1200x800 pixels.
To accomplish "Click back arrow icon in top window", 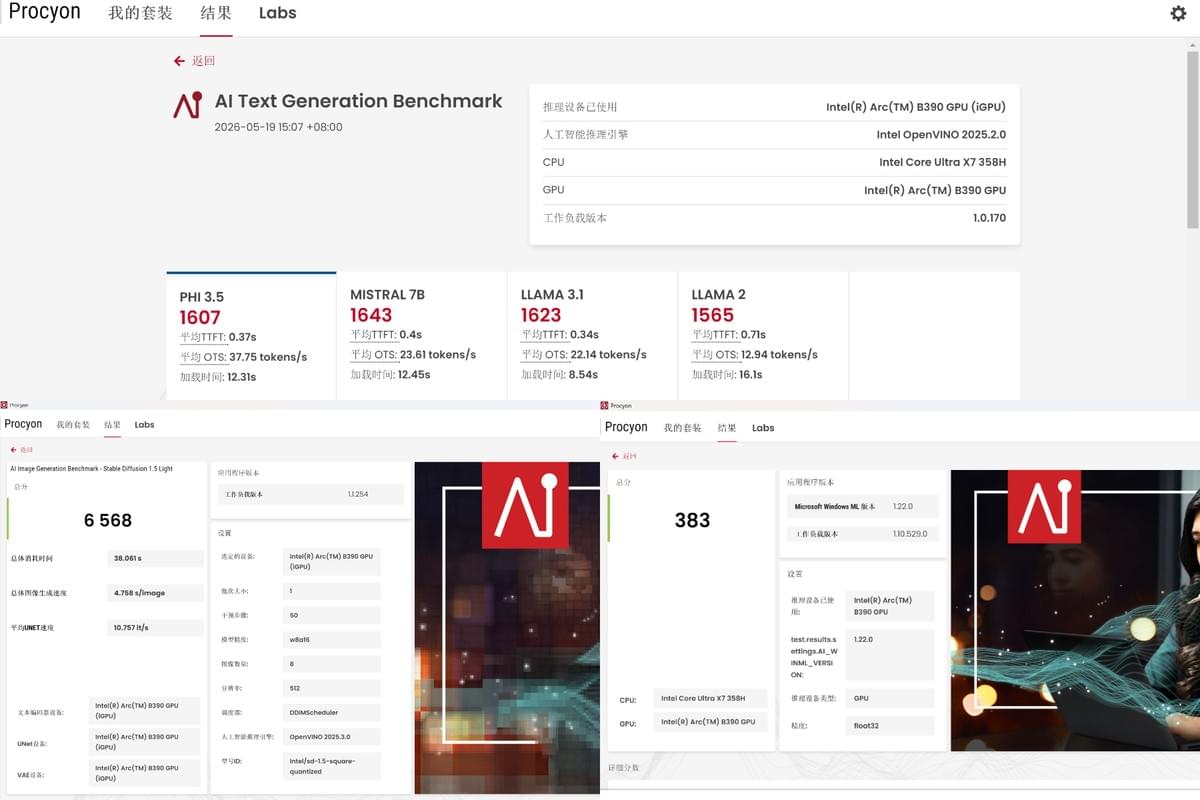I will pyautogui.click(x=179, y=61).
